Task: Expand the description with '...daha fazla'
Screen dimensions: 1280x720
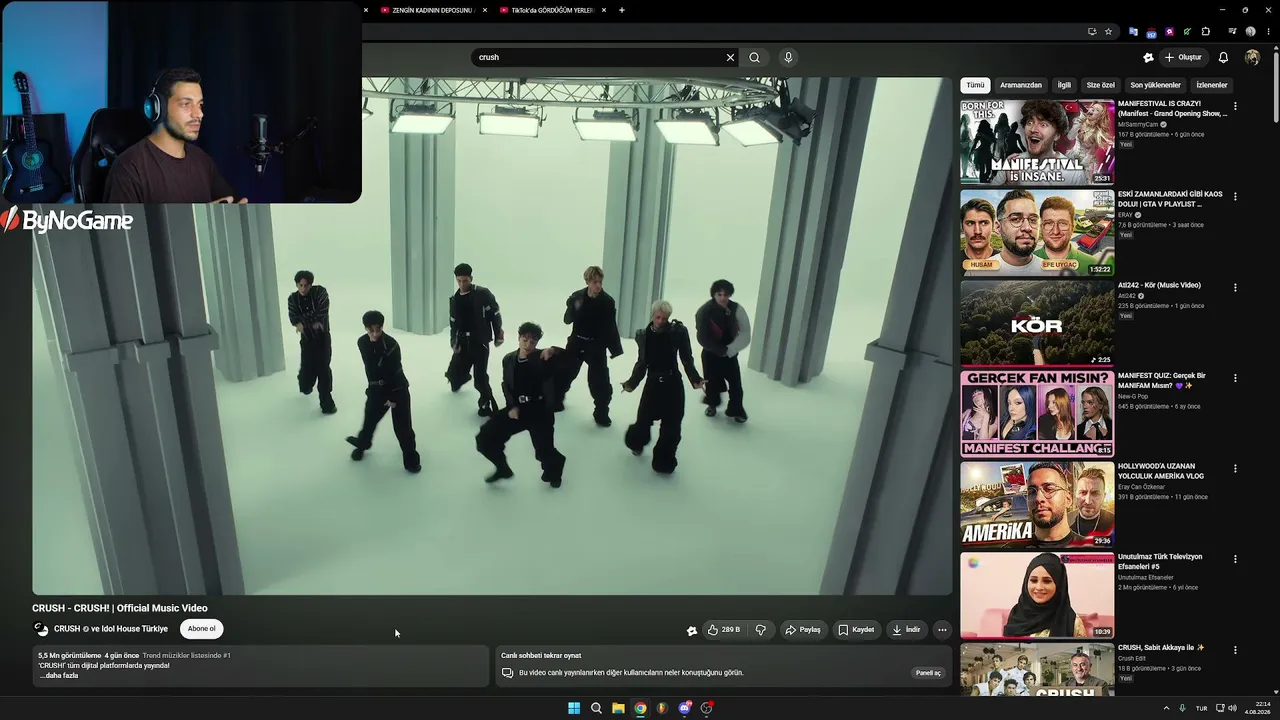Action: point(59,676)
